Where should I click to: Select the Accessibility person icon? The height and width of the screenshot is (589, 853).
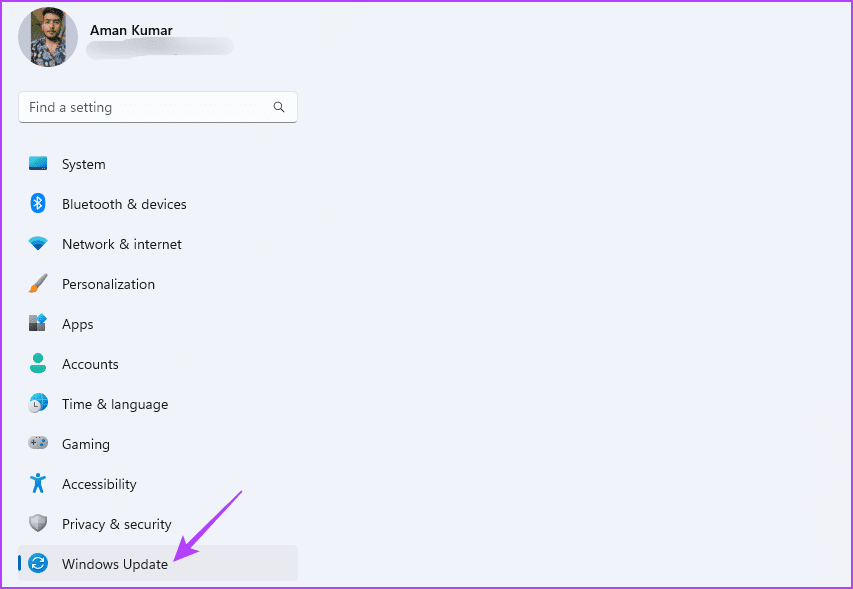[37, 483]
